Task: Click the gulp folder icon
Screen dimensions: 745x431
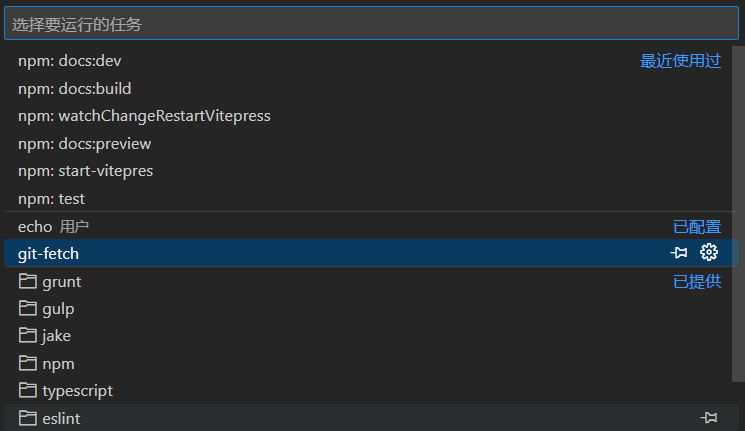Action: [27, 308]
